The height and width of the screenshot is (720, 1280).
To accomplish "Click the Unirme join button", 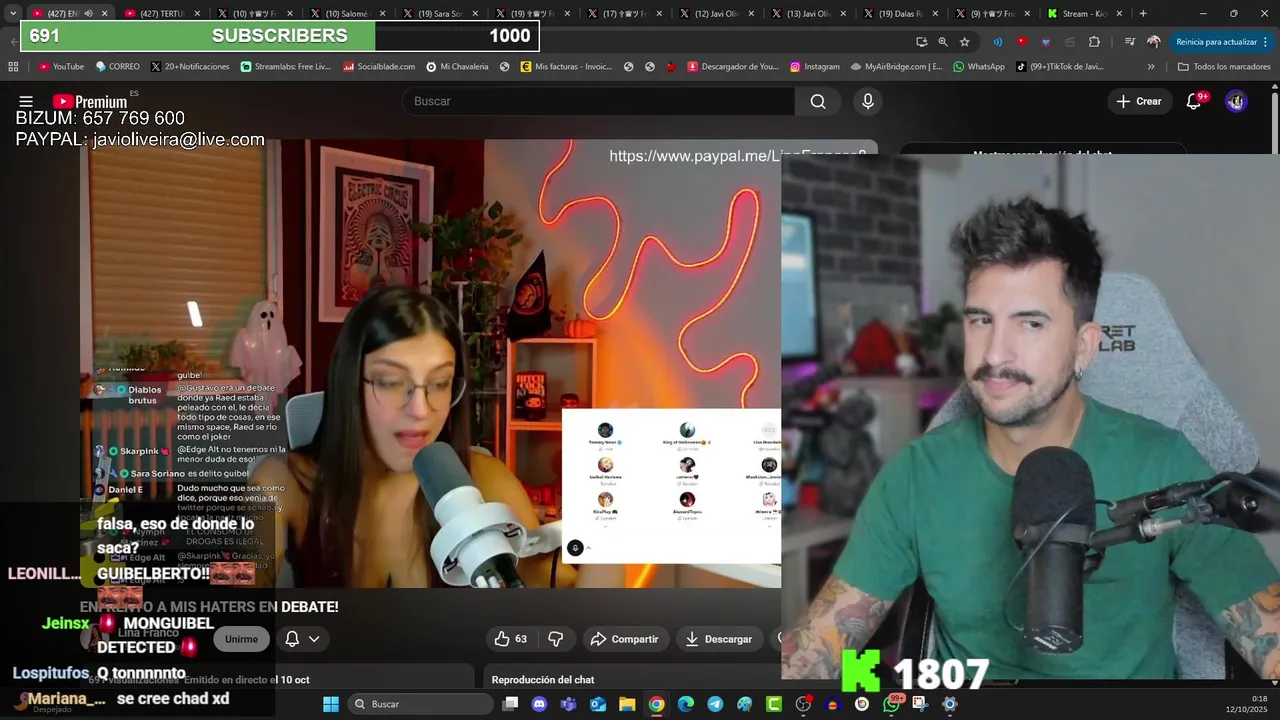I will click(241, 639).
